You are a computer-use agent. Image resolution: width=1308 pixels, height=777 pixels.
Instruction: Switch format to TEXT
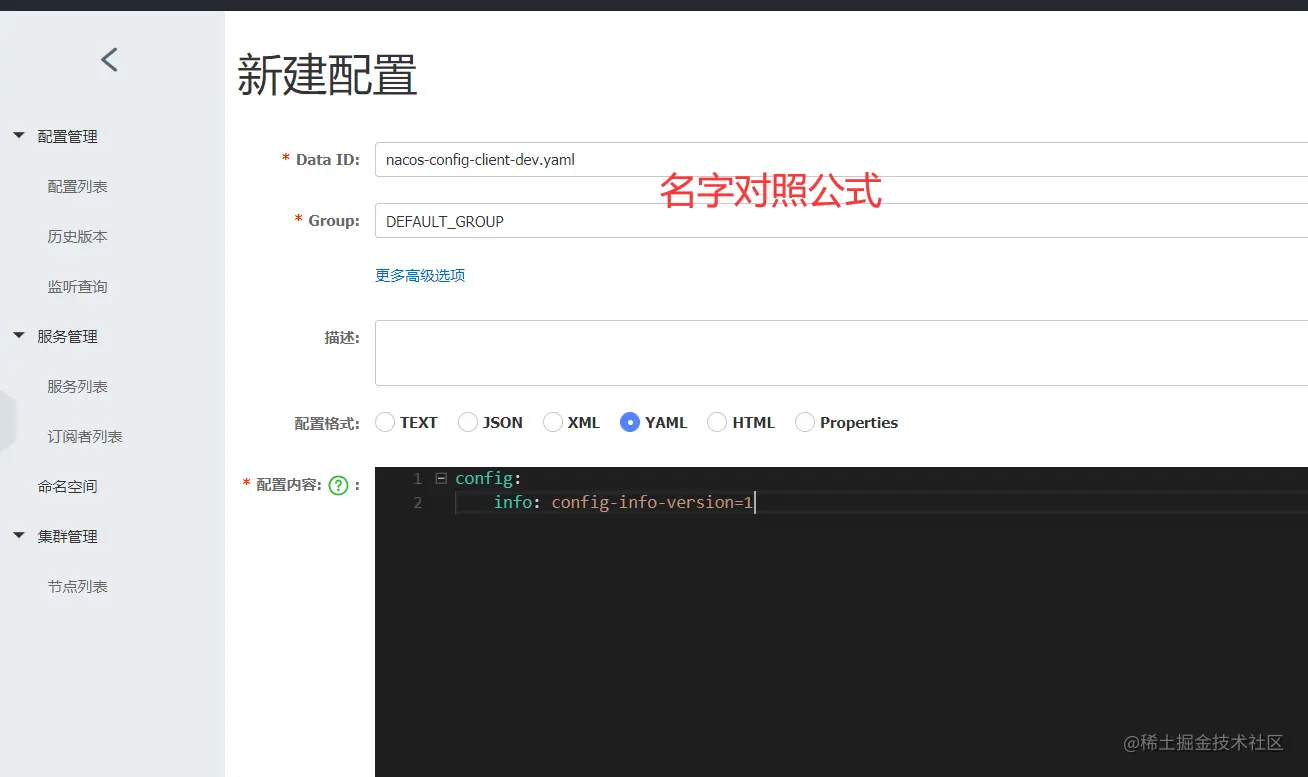point(385,422)
